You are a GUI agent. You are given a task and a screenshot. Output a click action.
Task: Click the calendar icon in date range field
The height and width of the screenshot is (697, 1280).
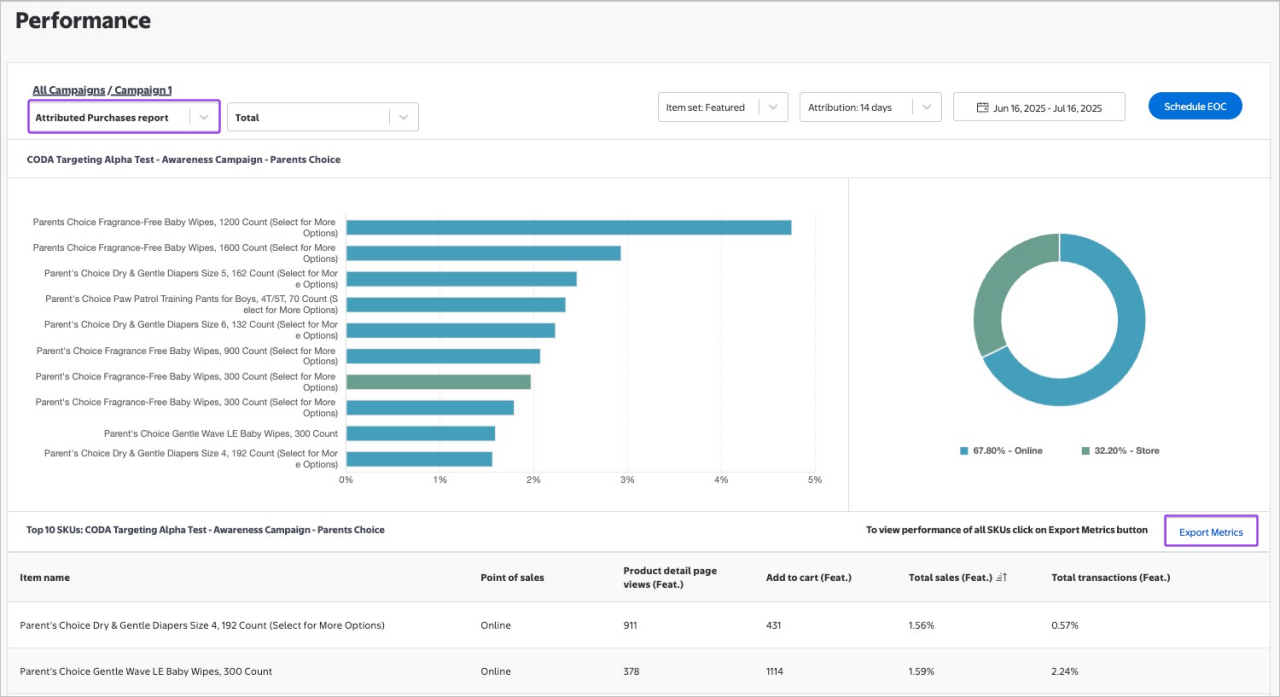[x=982, y=108]
